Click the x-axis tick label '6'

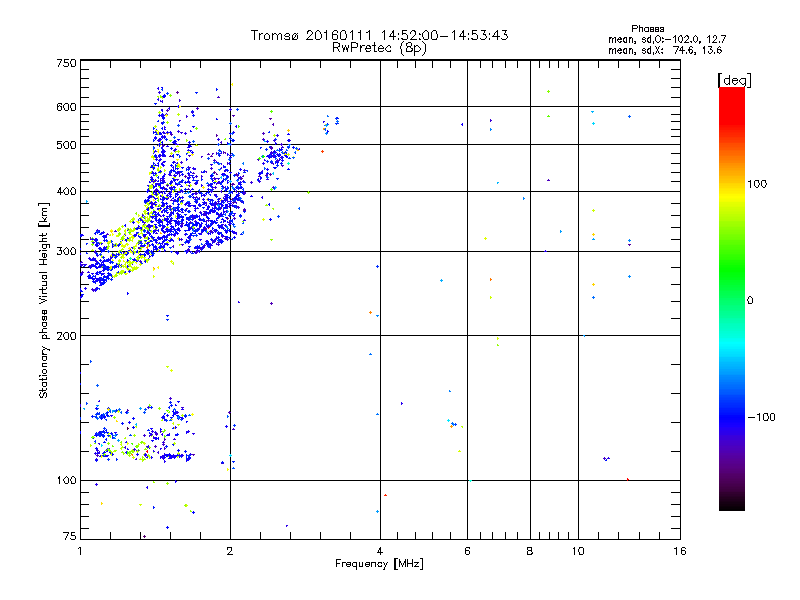[467, 551]
